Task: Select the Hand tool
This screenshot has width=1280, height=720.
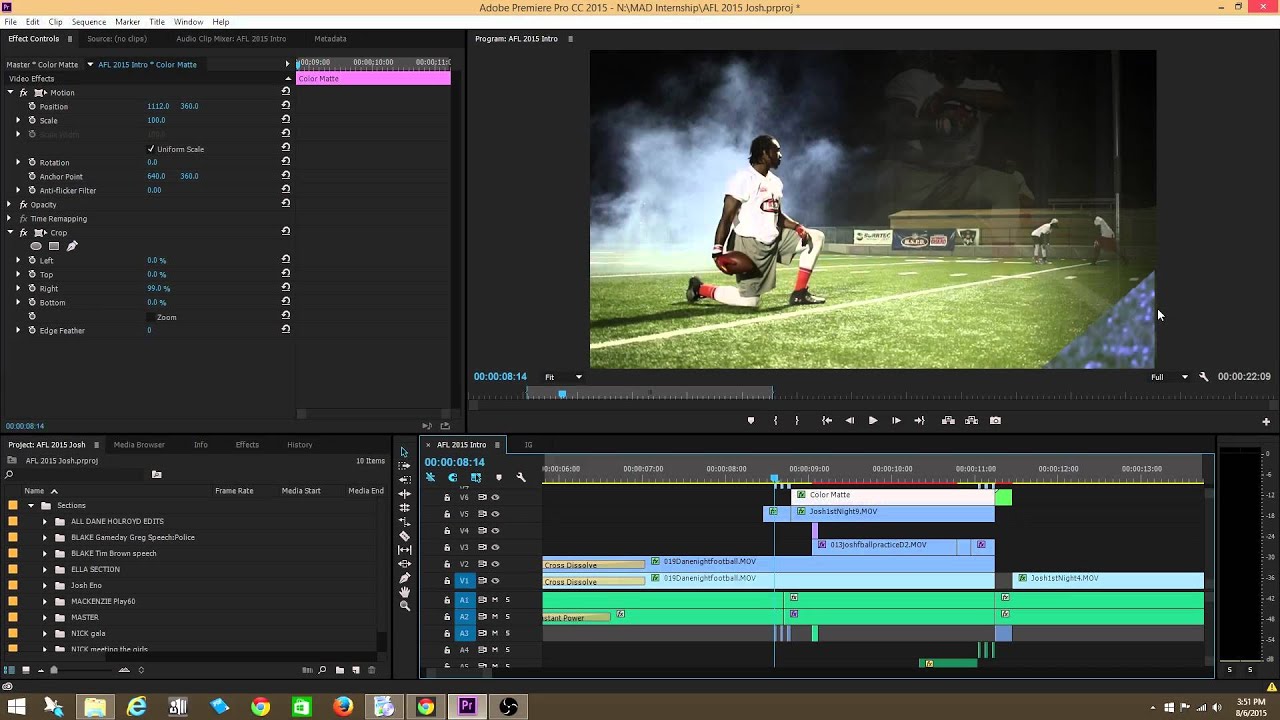Action: pyautogui.click(x=404, y=592)
